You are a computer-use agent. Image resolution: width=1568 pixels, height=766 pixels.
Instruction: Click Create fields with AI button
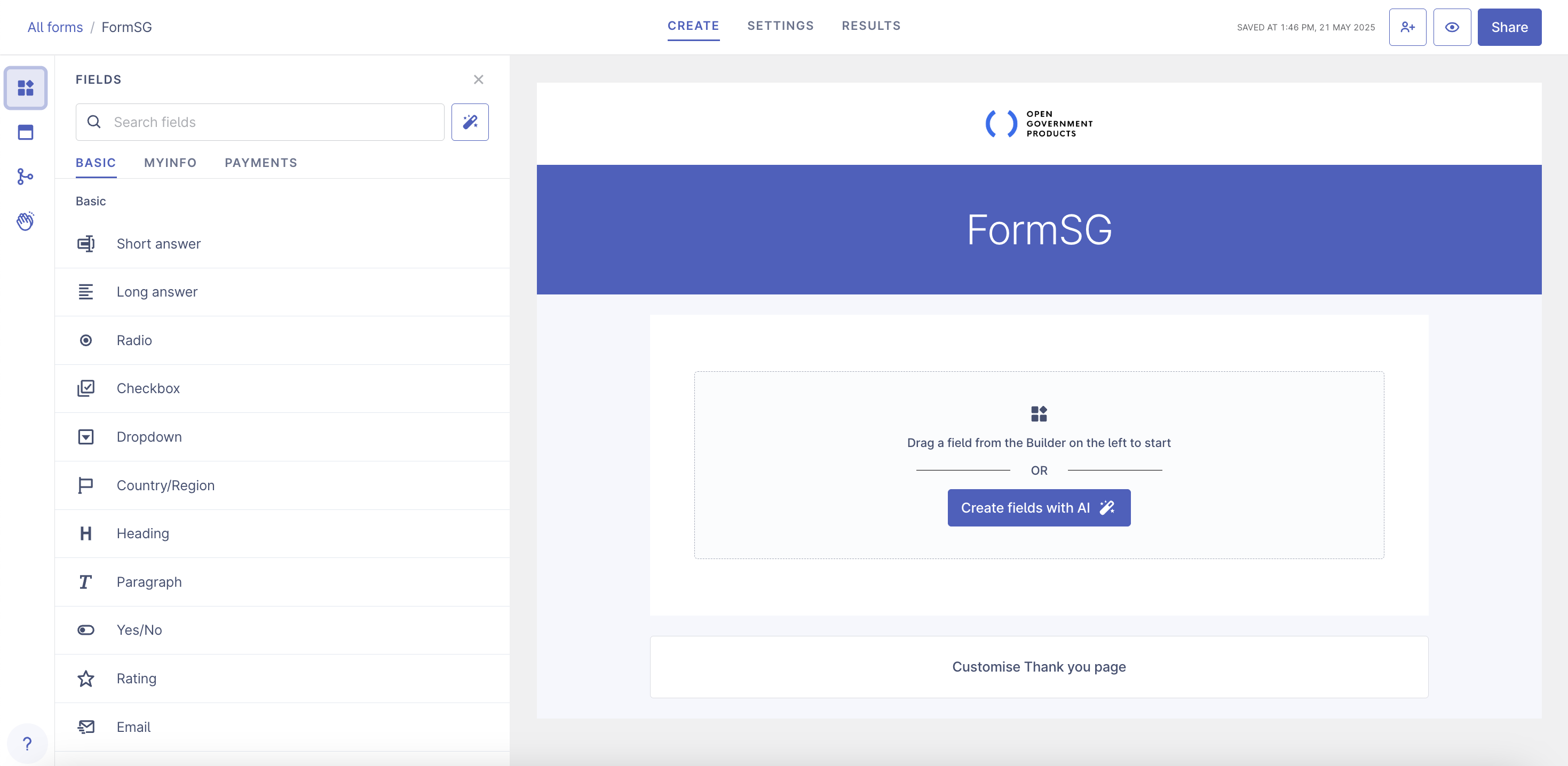(1038, 507)
